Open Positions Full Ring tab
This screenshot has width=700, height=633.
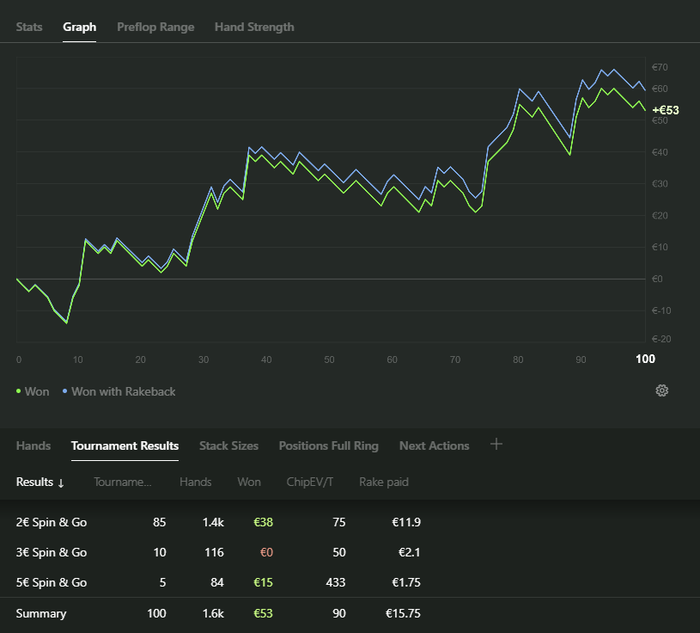tap(328, 446)
